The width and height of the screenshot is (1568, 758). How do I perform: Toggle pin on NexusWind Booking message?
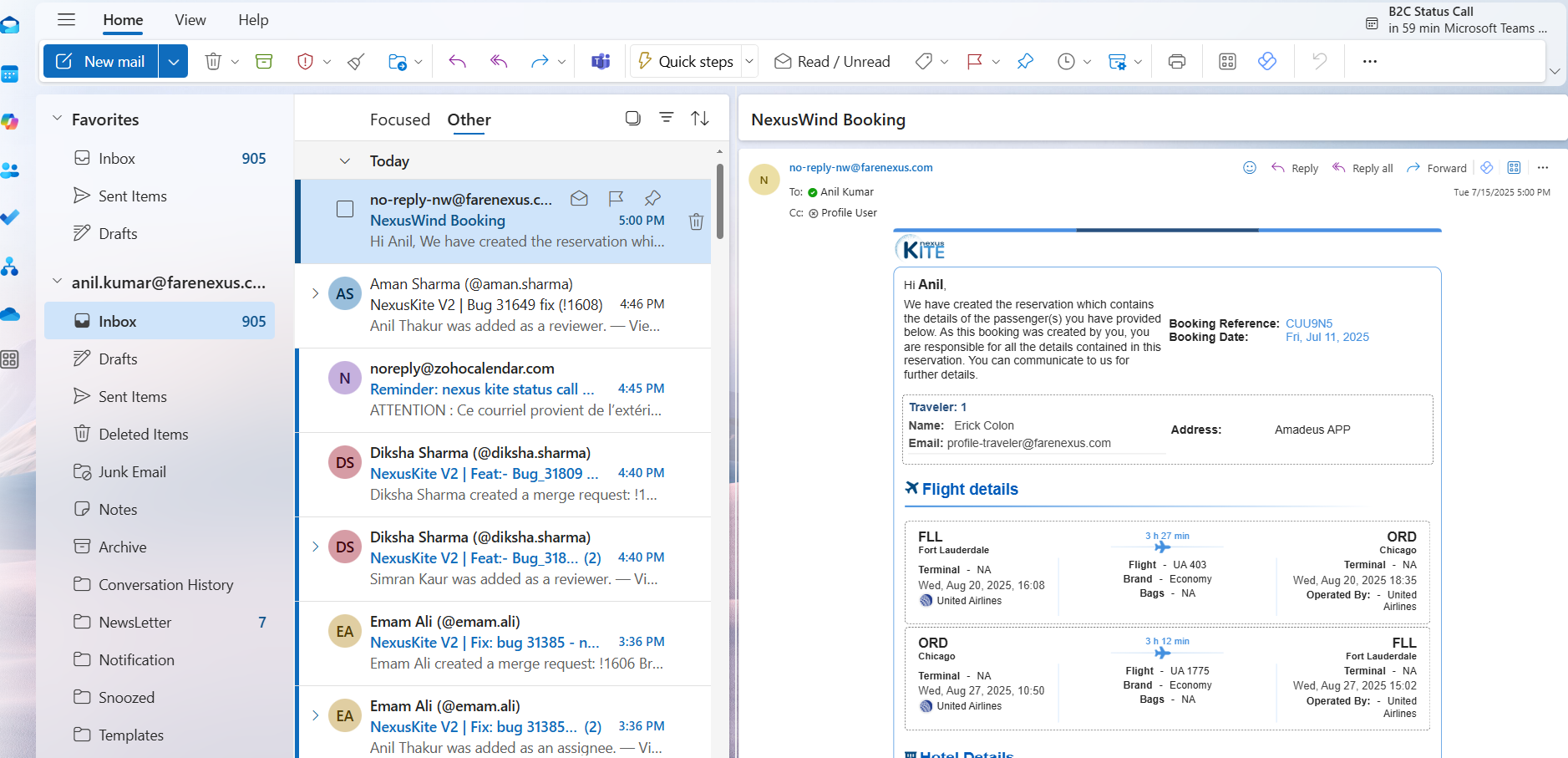pyautogui.click(x=652, y=198)
